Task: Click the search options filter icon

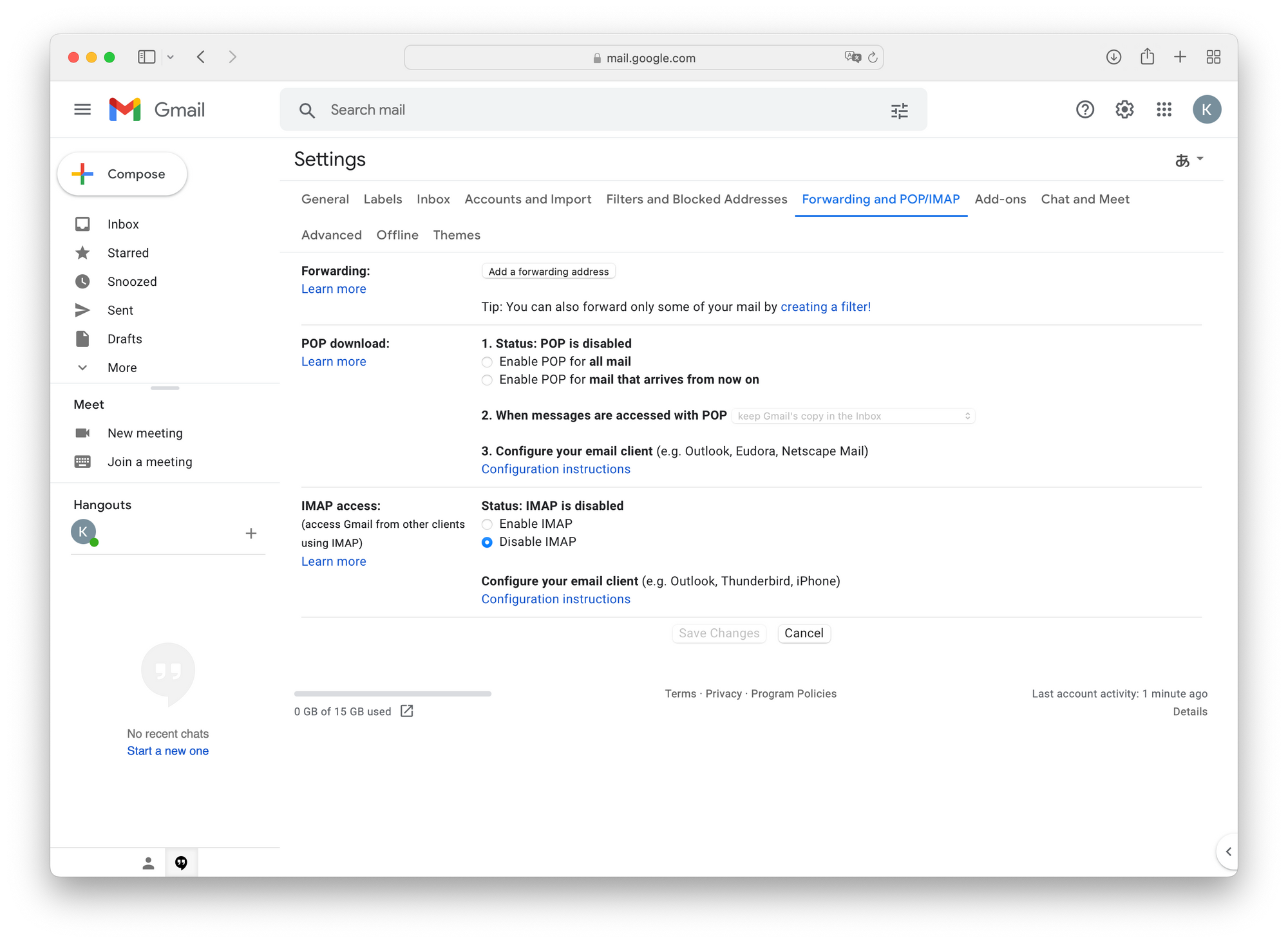Action: click(x=899, y=111)
